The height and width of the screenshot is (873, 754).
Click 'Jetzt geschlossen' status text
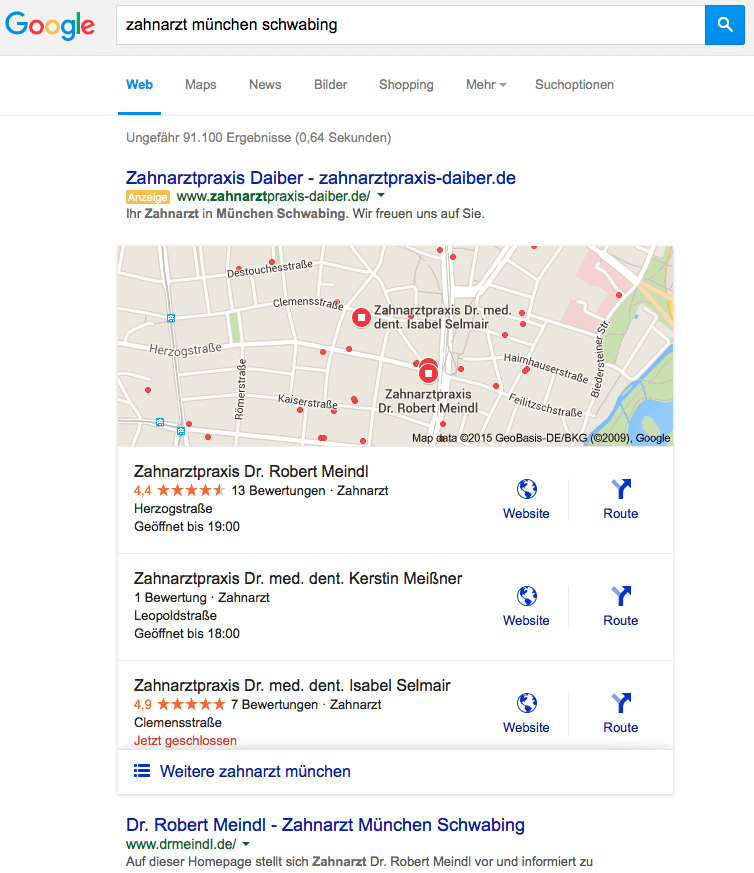185,740
